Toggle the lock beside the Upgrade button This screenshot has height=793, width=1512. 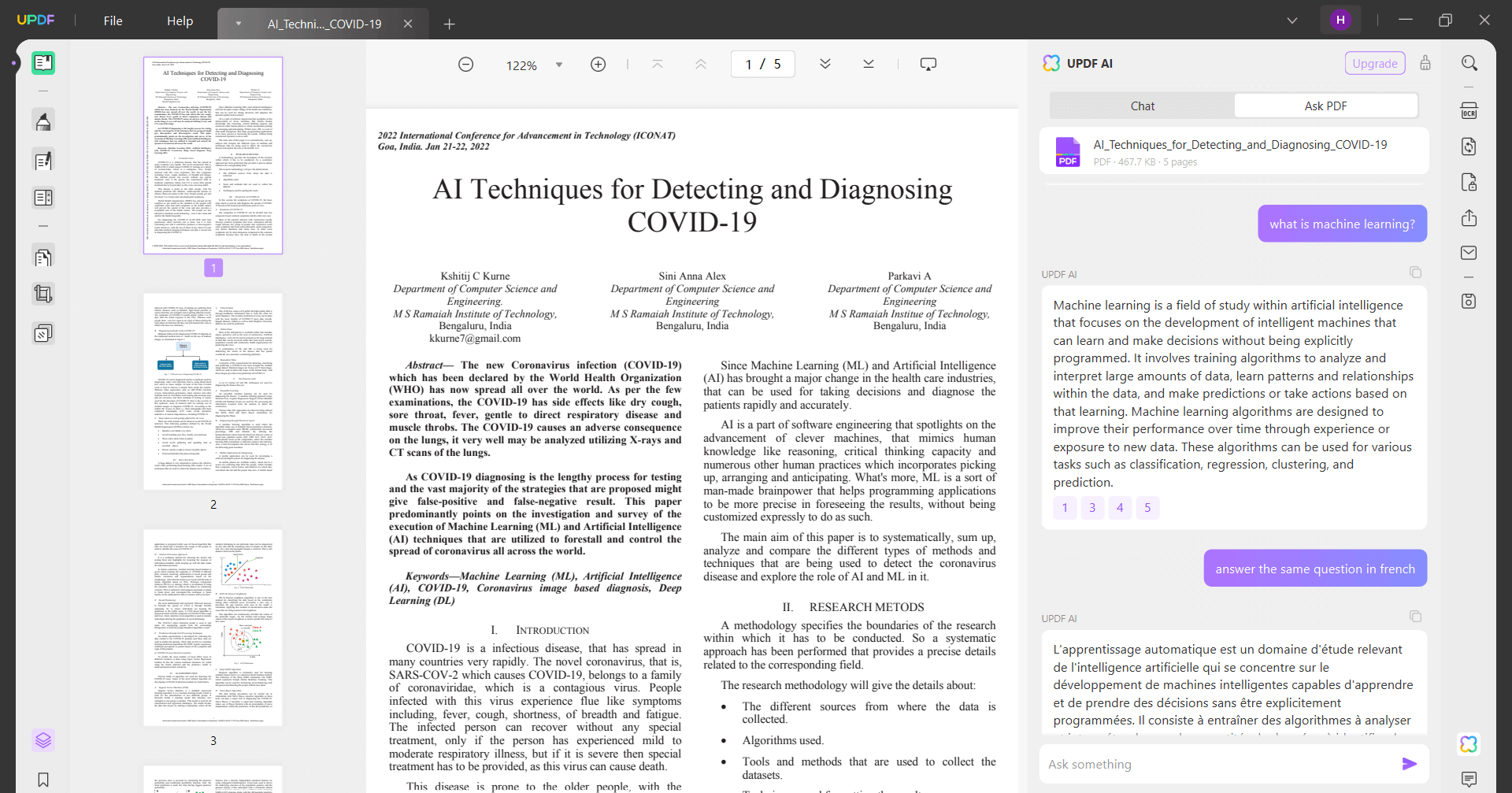(x=1425, y=63)
